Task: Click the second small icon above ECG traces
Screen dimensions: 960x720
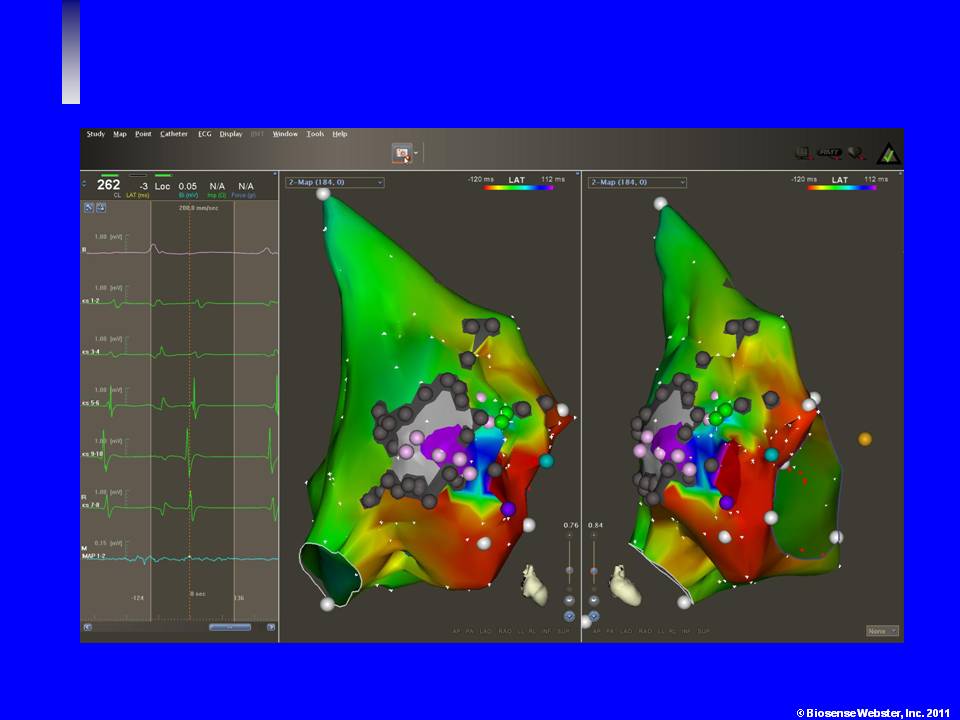Action: 101,207
